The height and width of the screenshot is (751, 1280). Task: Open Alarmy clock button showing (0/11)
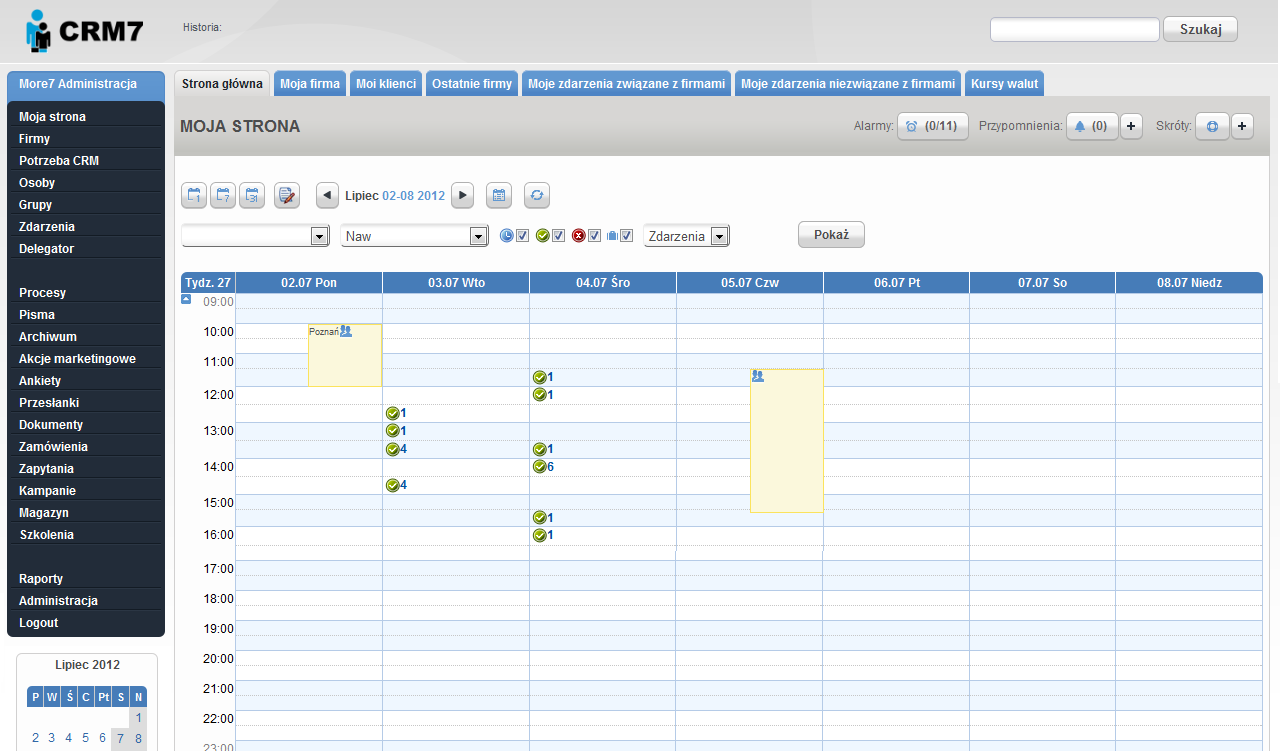tap(932, 127)
